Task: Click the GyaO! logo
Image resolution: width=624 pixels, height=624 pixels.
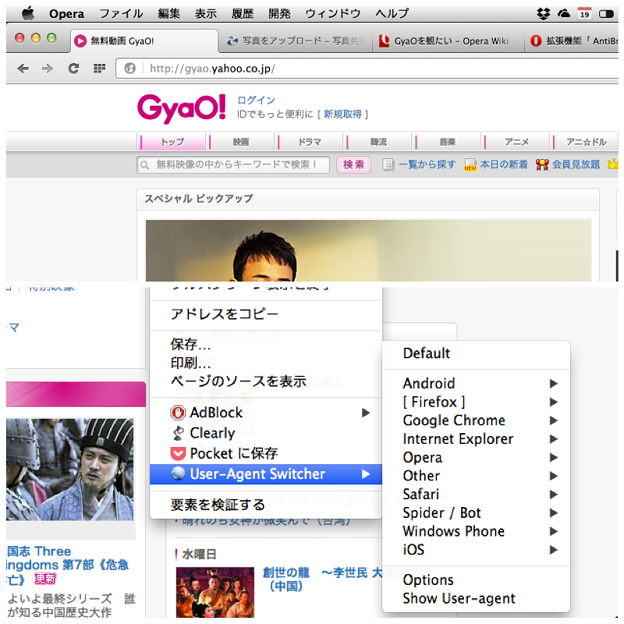Action: pyautogui.click(x=182, y=108)
